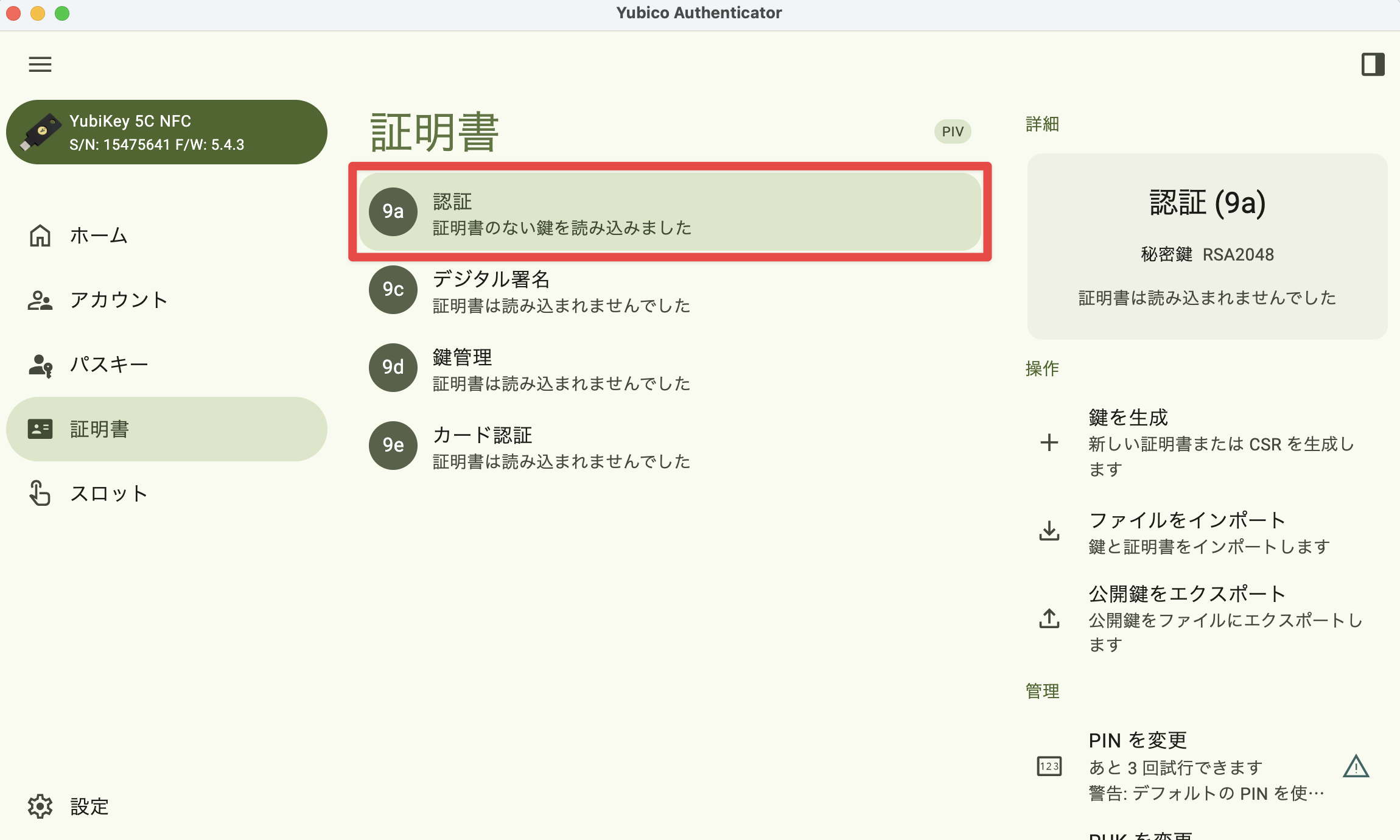Click the 詳細 section label
Screen dimensions: 1400x840
tap(1042, 124)
